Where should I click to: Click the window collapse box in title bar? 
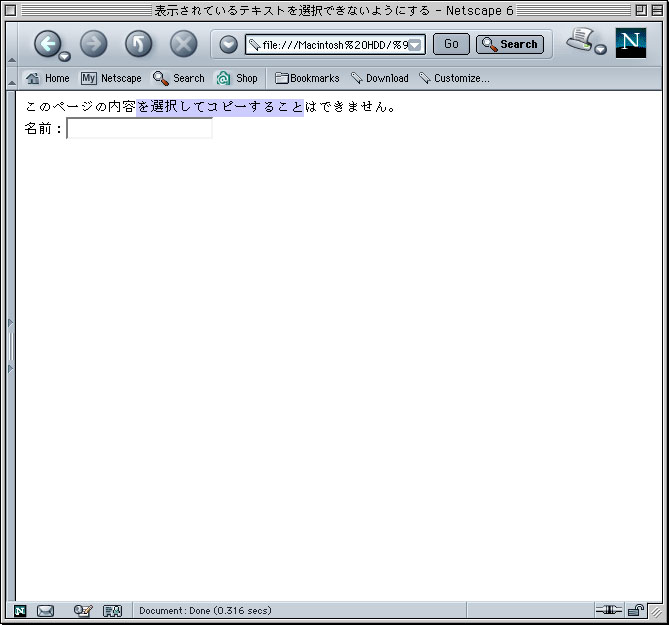[x=657, y=10]
